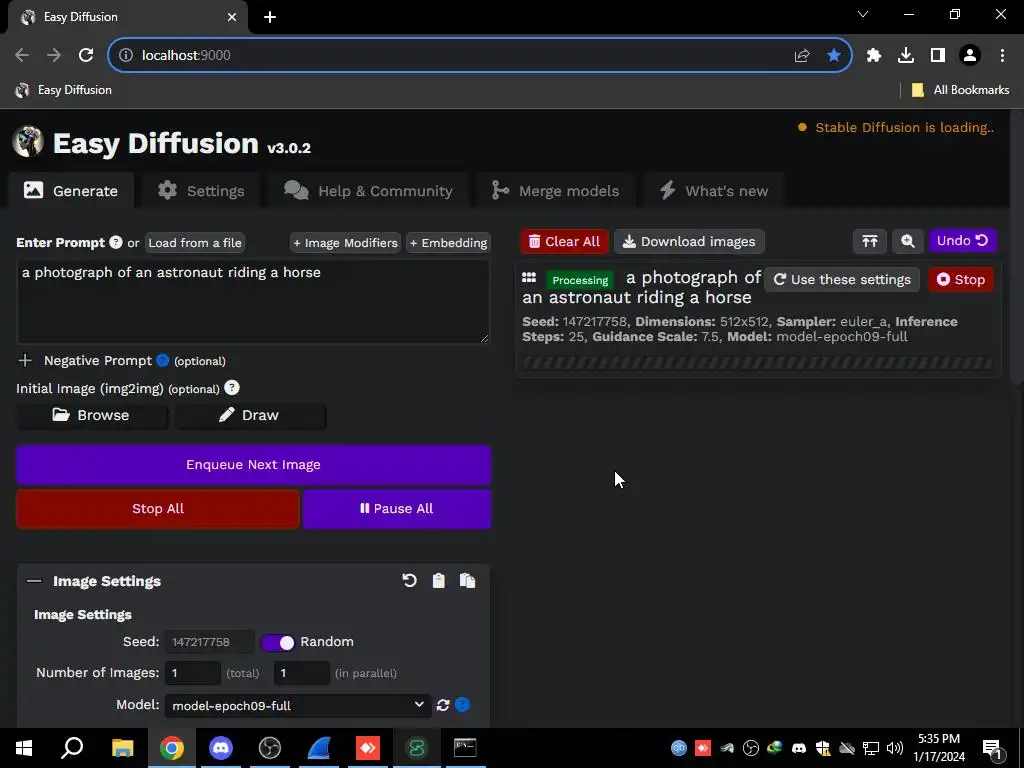Image resolution: width=1024 pixels, height=768 pixels.
Task: Open the tab search chevron
Action: [x=863, y=14]
